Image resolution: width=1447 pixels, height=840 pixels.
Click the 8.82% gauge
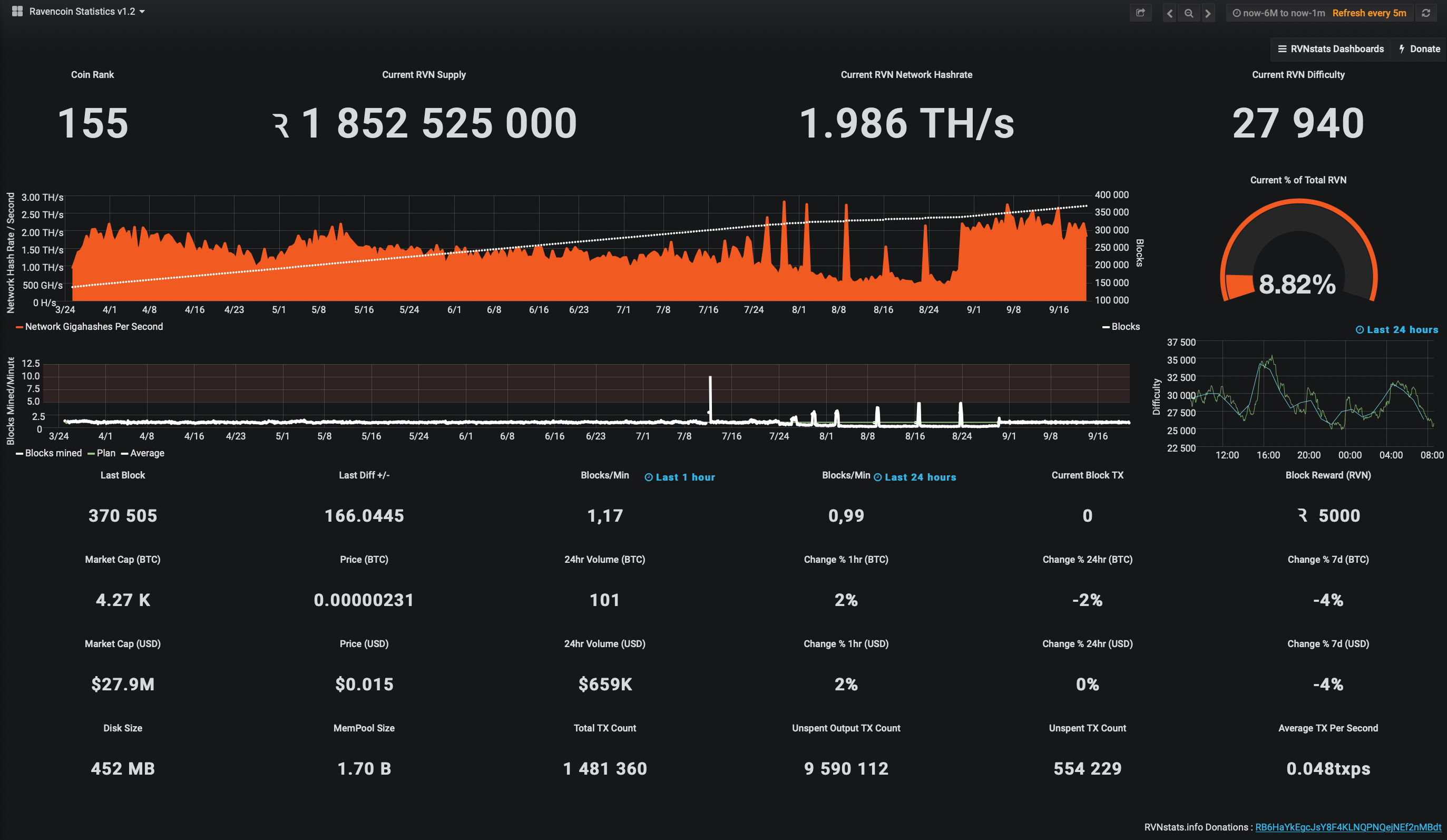[1298, 251]
